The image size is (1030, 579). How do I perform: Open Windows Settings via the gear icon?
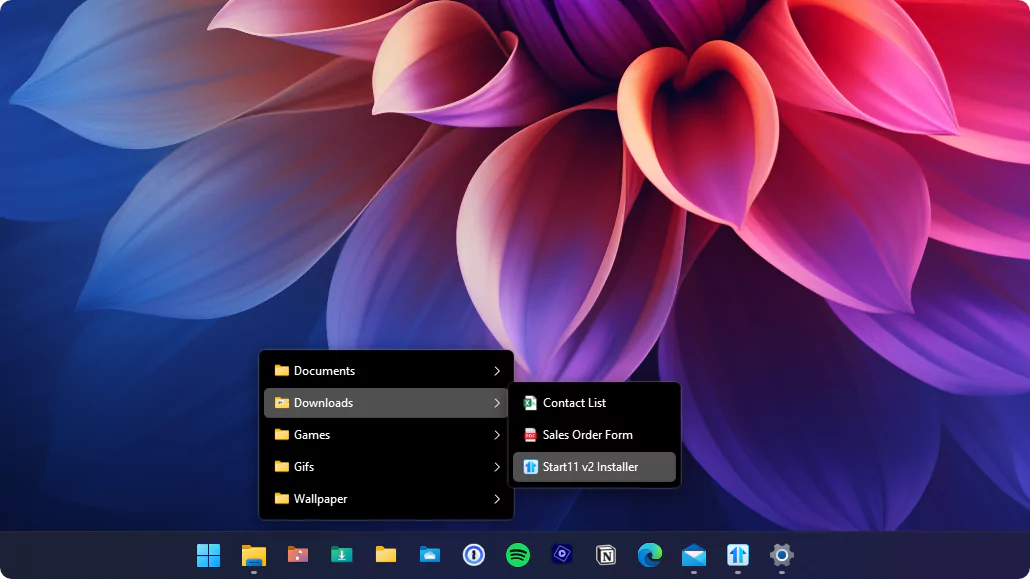tap(781, 555)
